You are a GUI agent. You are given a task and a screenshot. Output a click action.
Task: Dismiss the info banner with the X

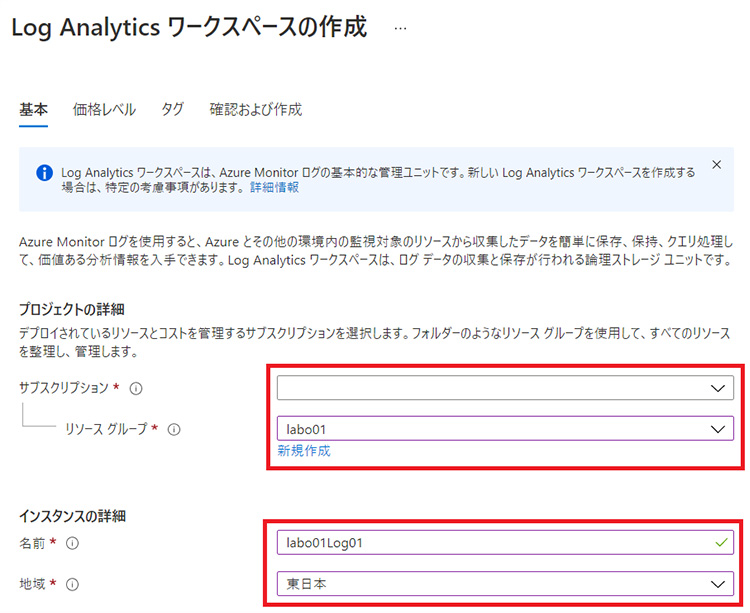(x=716, y=164)
